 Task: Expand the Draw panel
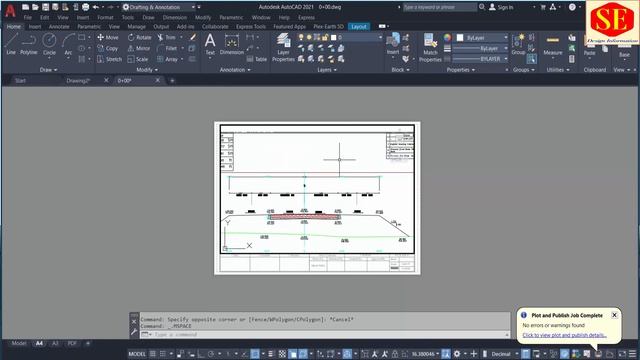(x=48, y=70)
